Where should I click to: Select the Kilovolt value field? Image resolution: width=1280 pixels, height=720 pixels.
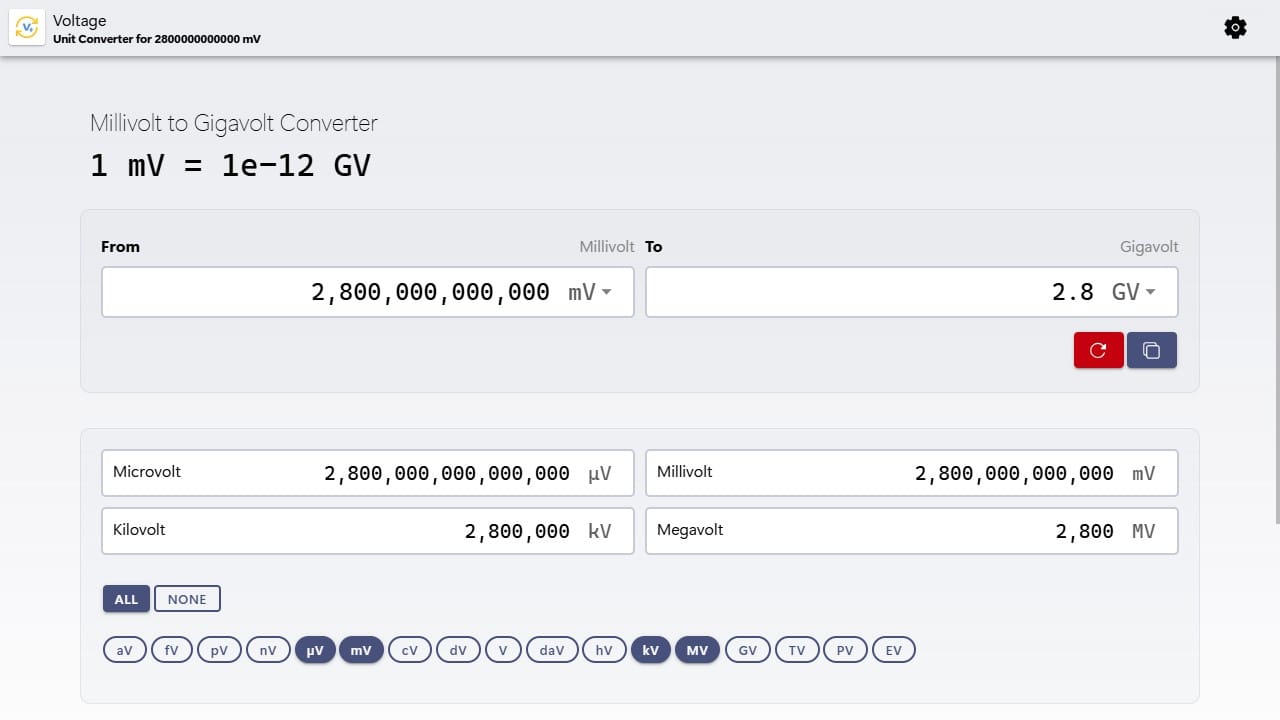click(367, 531)
